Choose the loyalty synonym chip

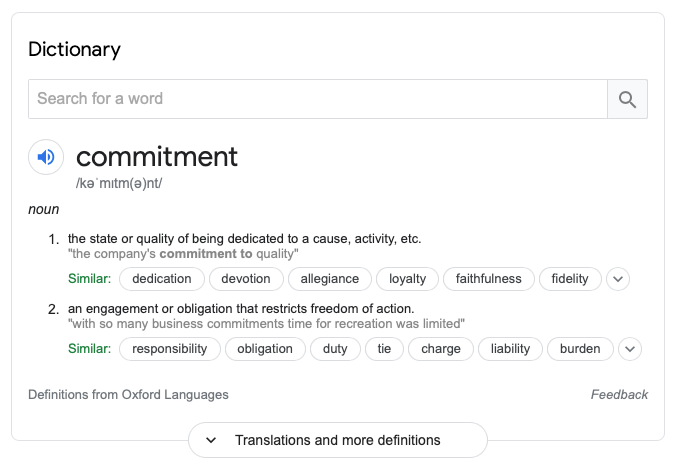[407, 279]
